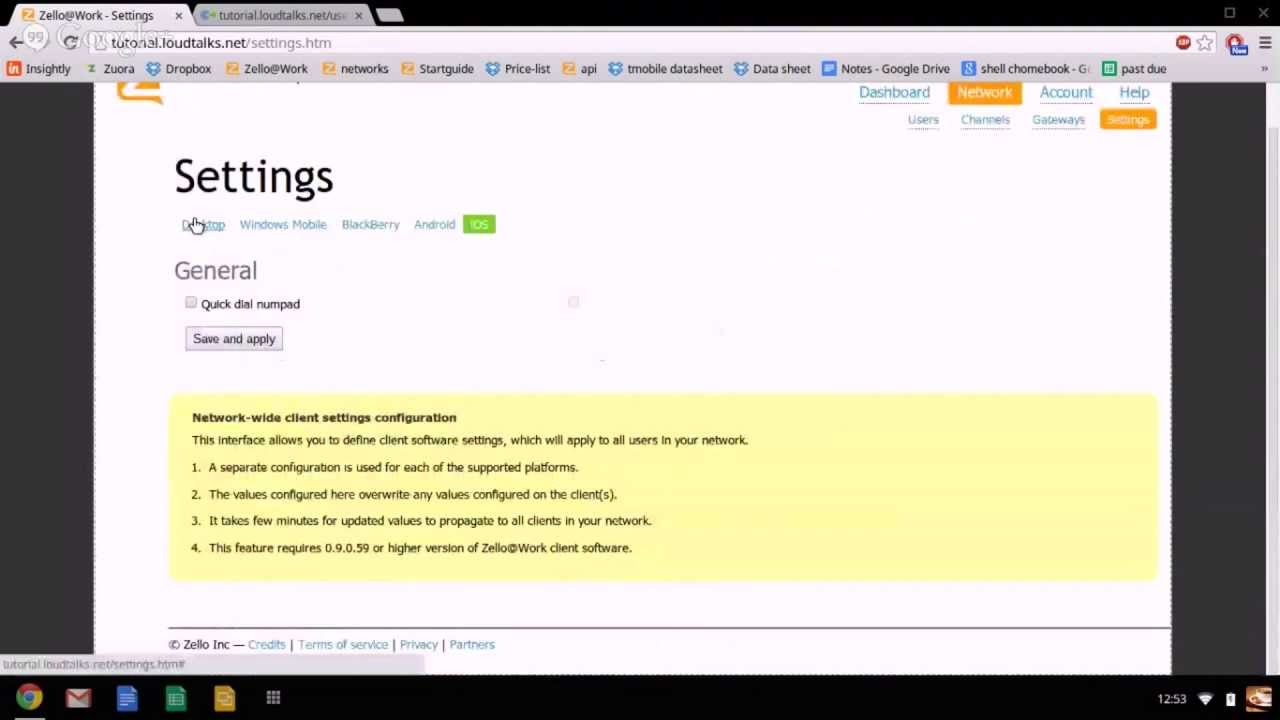Go to Dashboard in top navigation

click(894, 92)
